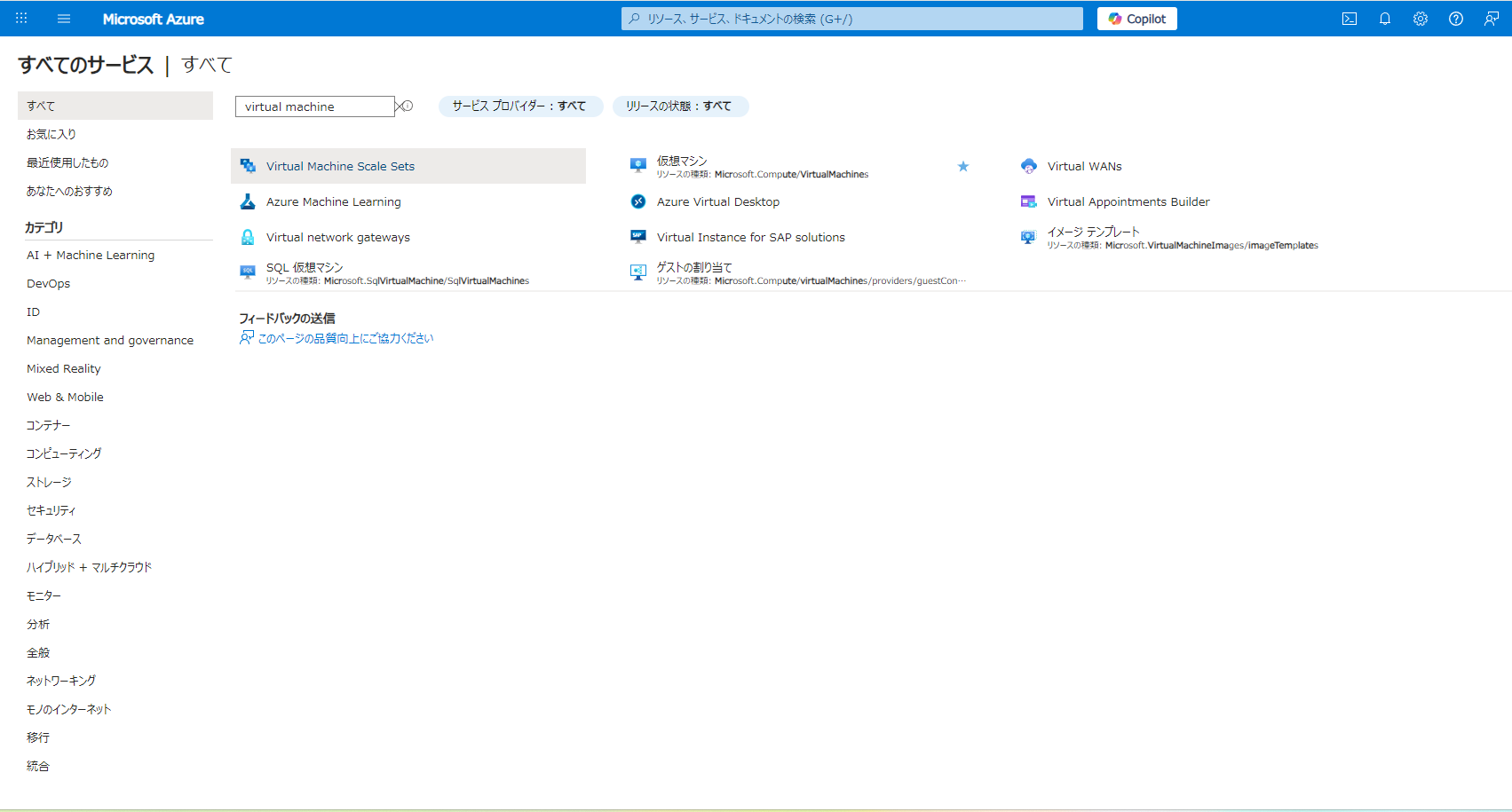1512x812 pixels.
Task: Click the Virtual Instance for SAP solutions icon
Action: [x=638, y=237]
